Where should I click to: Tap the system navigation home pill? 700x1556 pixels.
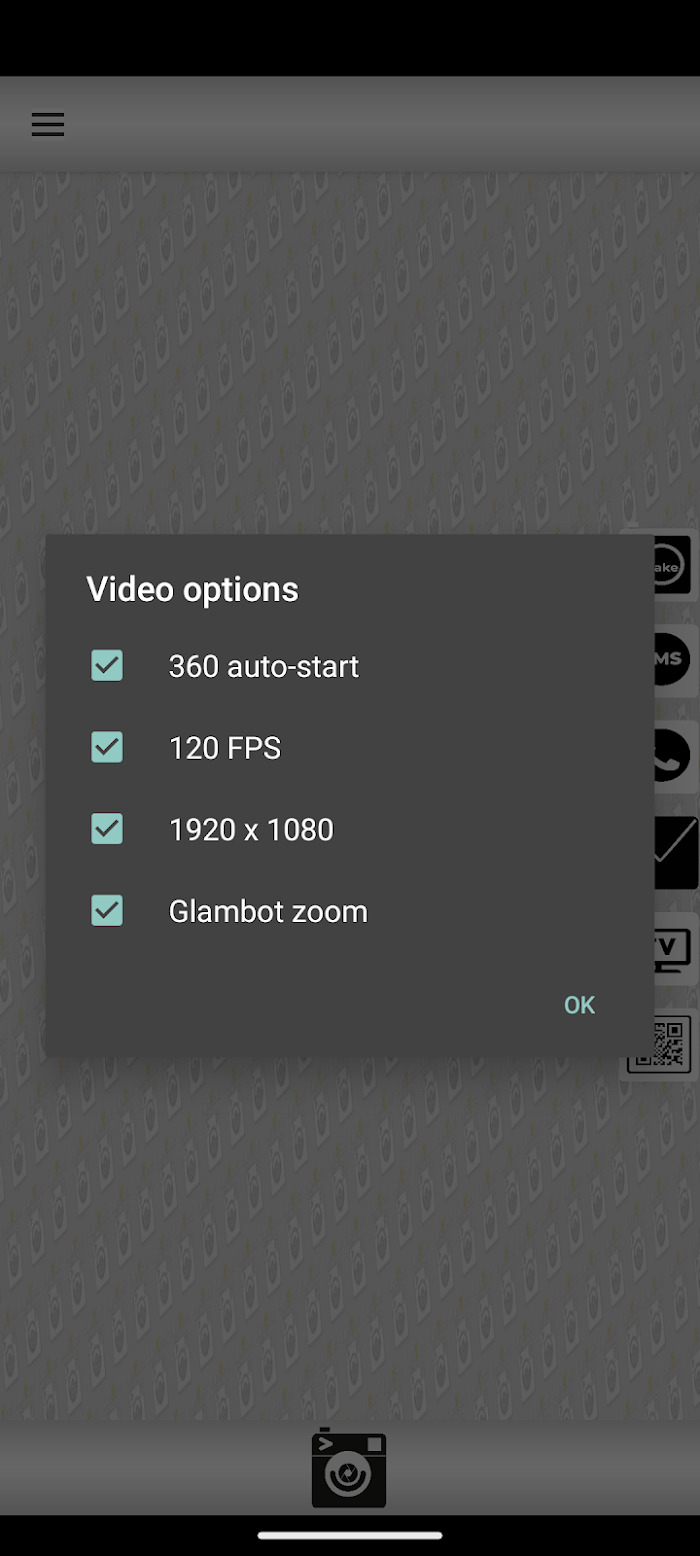pyautogui.click(x=350, y=1535)
